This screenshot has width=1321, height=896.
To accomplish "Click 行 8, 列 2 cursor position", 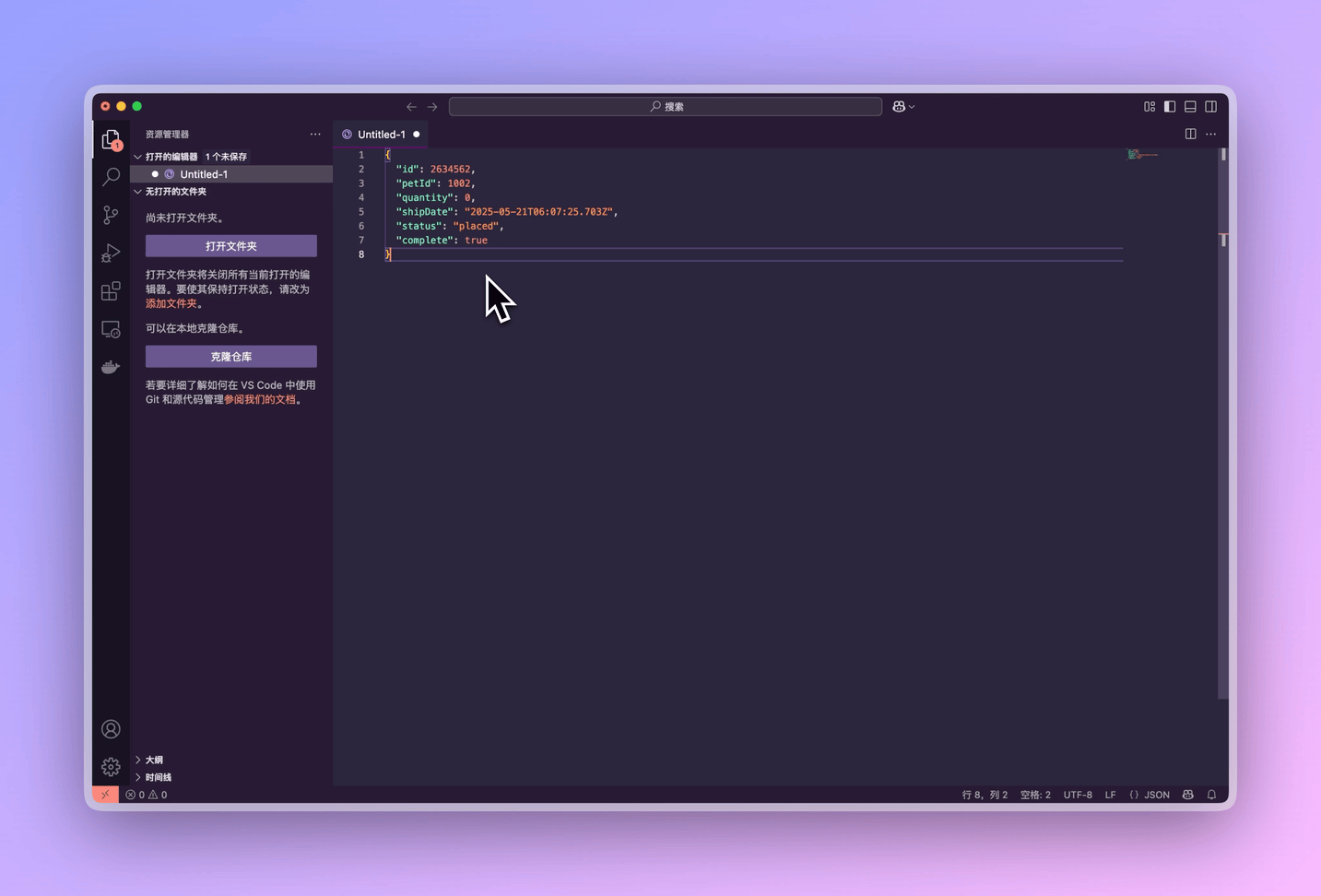I will click(985, 795).
